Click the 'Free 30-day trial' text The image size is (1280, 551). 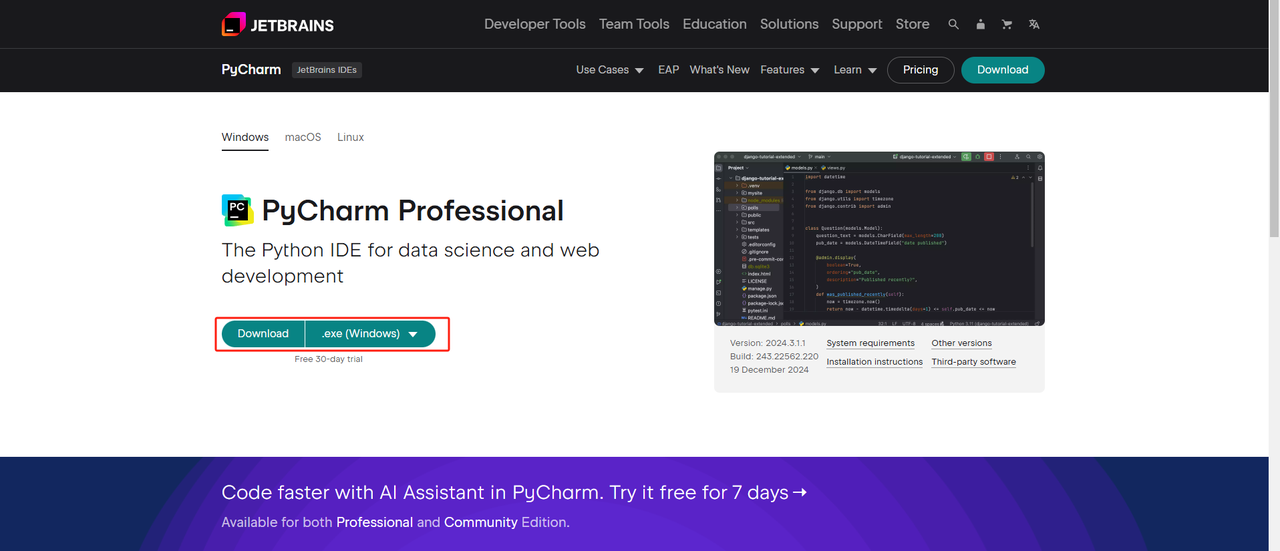click(x=329, y=359)
